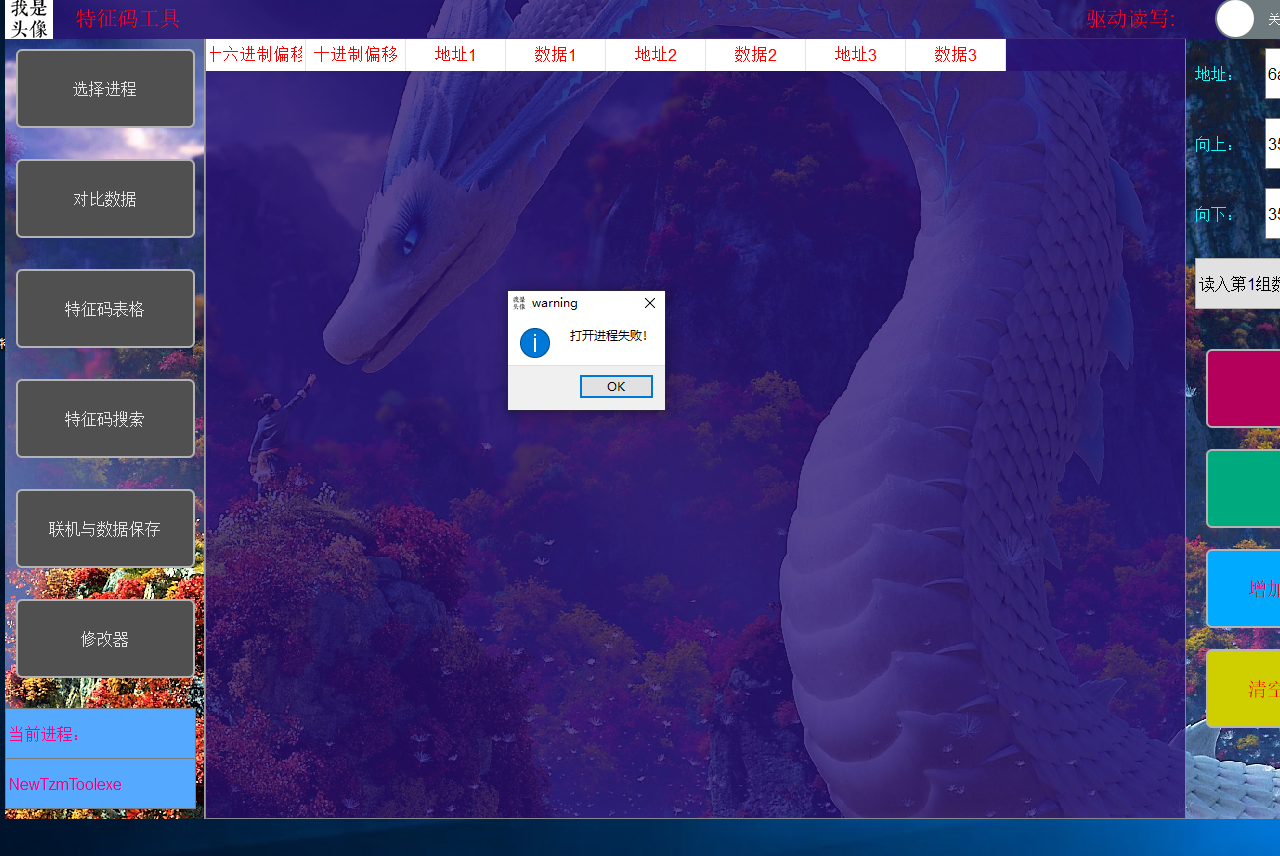Toggle the 驱动读写 driver switch

[x=1235, y=18]
